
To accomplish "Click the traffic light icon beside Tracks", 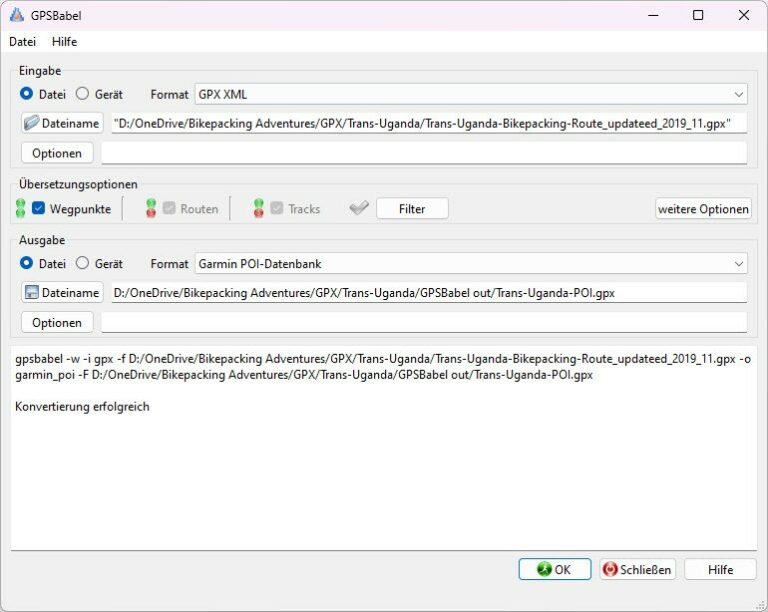I will pyautogui.click(x=259, y=209).
